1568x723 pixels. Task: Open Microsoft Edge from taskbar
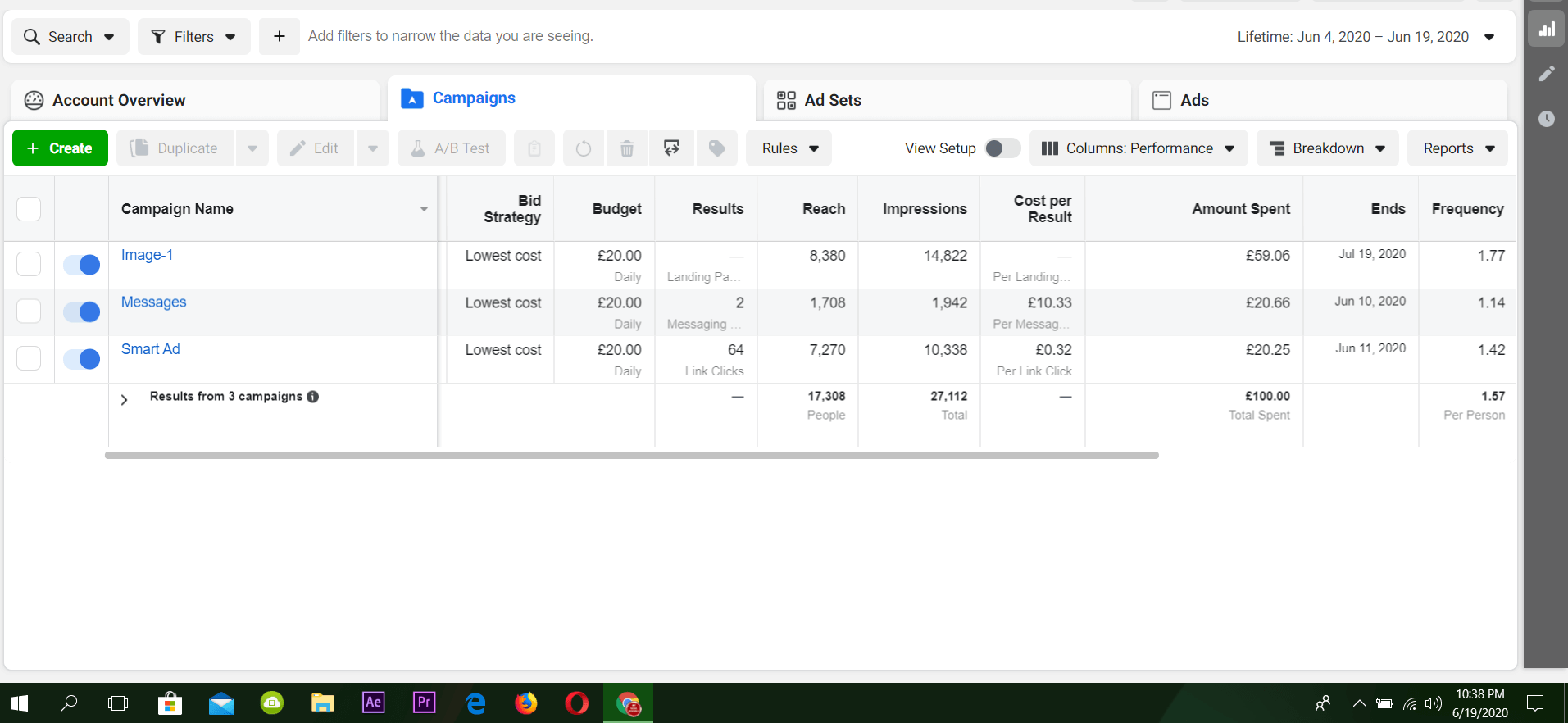click(475, 703)
